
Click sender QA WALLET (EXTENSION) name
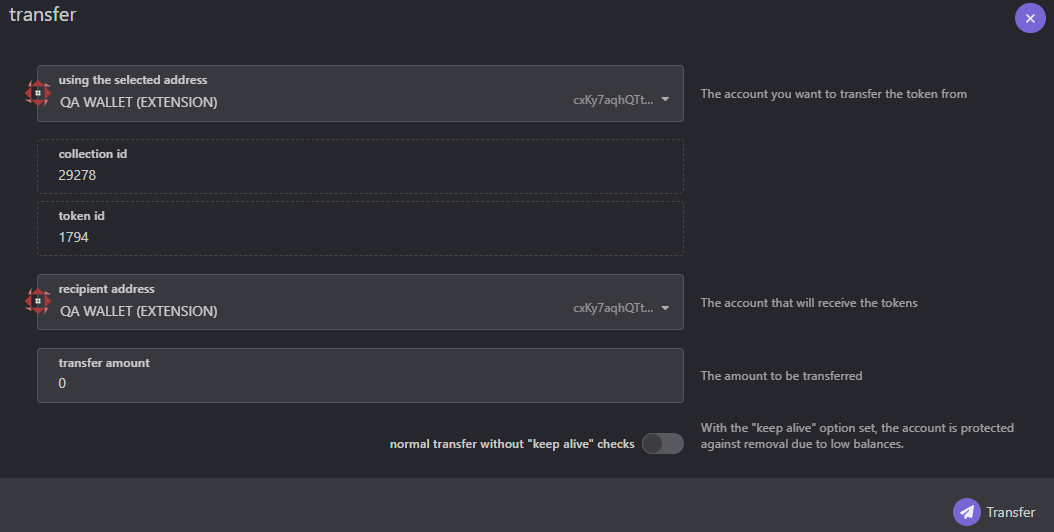coord(138,102)
